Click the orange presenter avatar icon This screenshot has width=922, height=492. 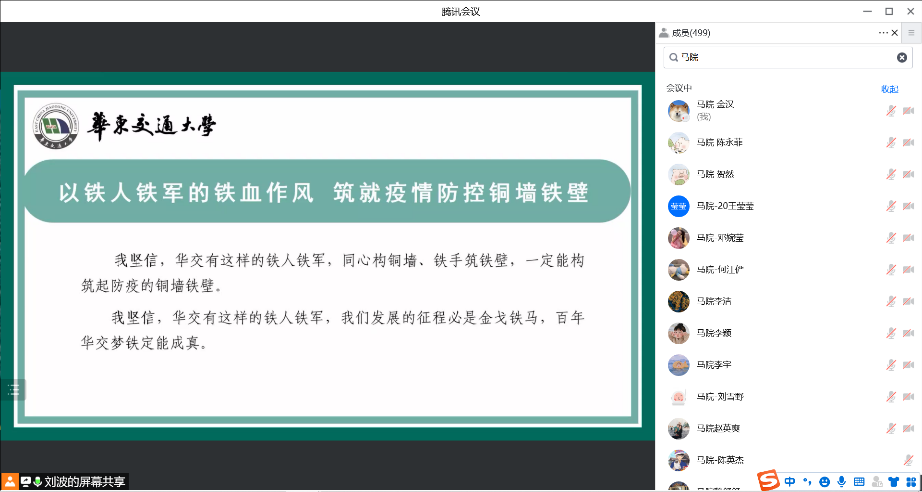(x=9, y=482)
